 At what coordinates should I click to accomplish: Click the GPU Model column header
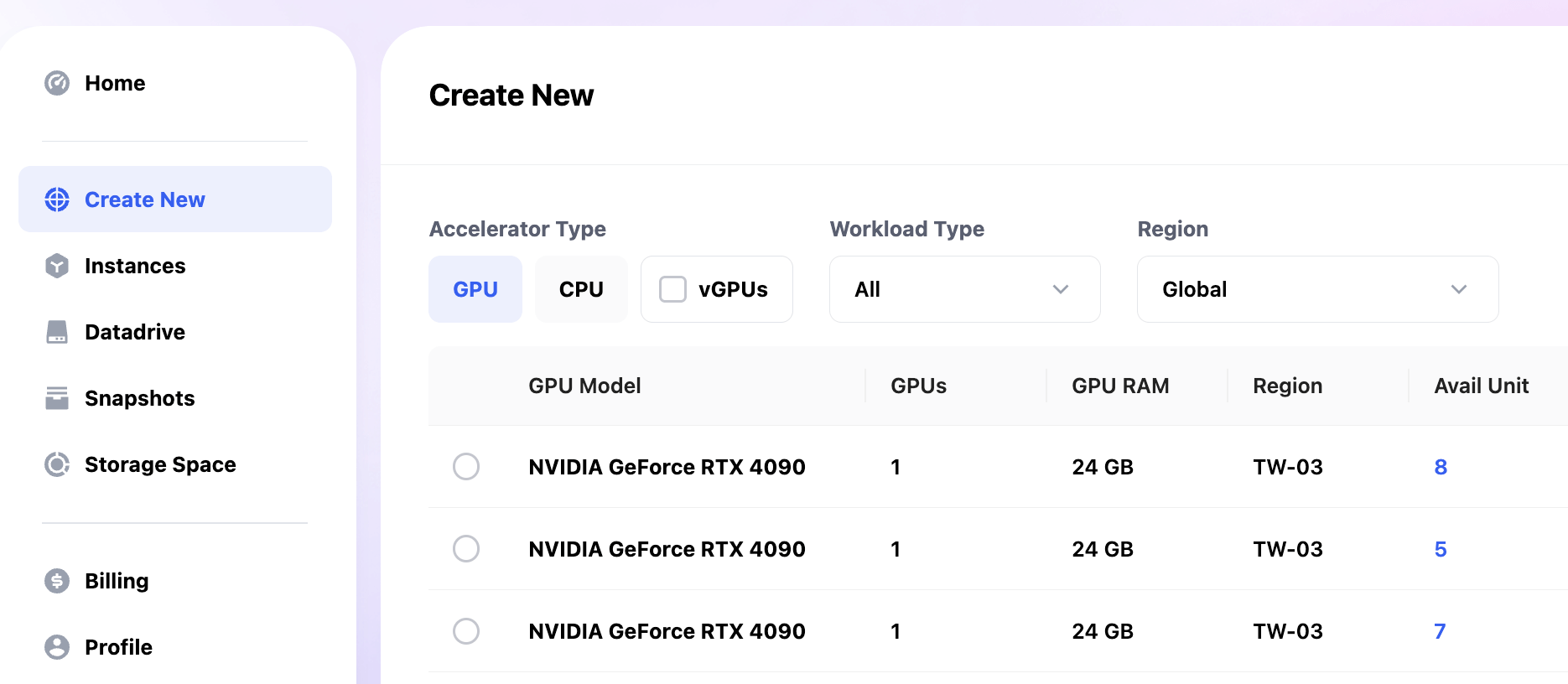coord(584,386)
